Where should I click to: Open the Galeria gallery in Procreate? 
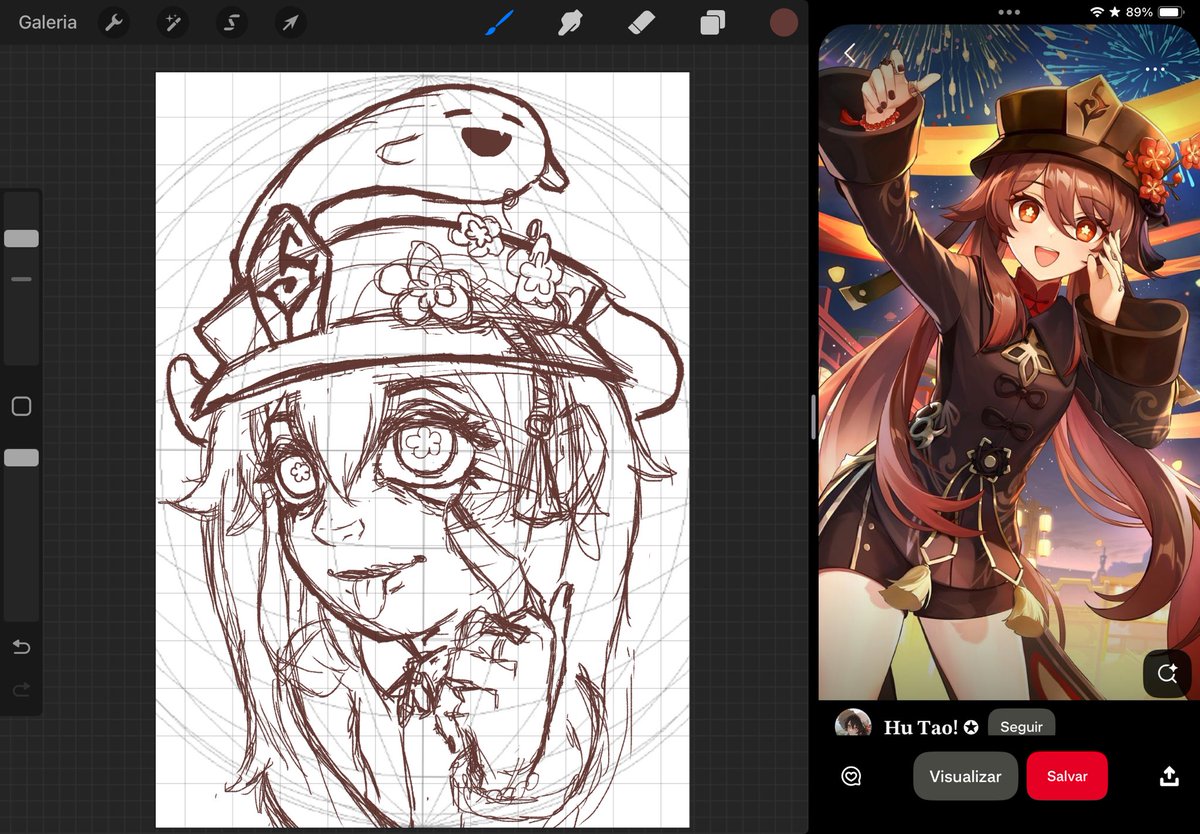tap(47, 22)
